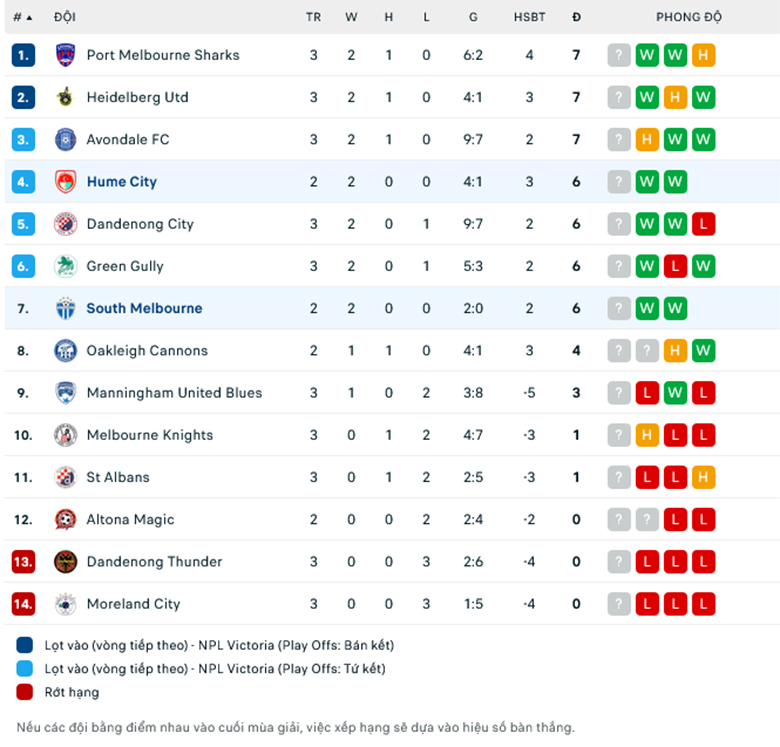Click the Green Gully team logo
Screen dimensions: 780x747
coord(65,266)
